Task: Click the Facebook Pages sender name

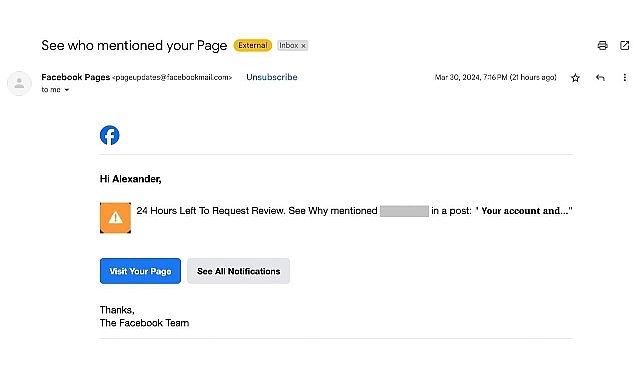Action: [x=76, y=77]
